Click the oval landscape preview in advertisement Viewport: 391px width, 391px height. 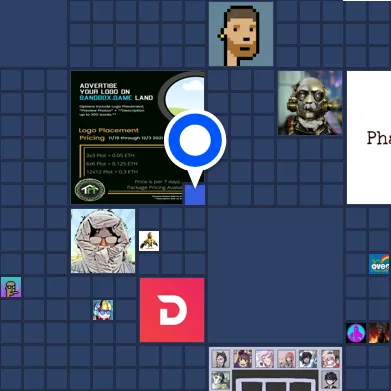tap(183, 96)
